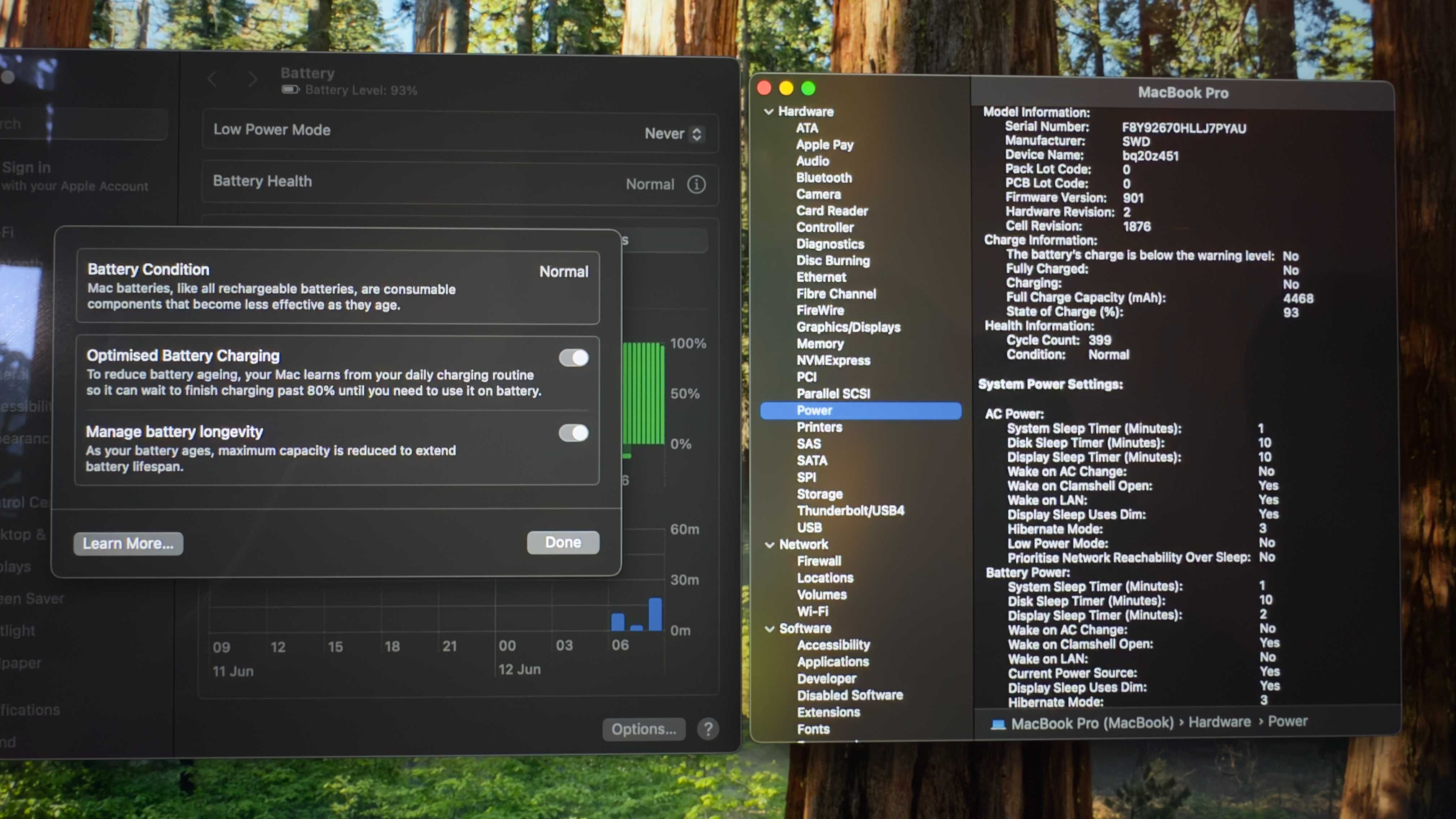Select the highlighted Power item
The image size is (1456, 819).
tap(861, 410)
